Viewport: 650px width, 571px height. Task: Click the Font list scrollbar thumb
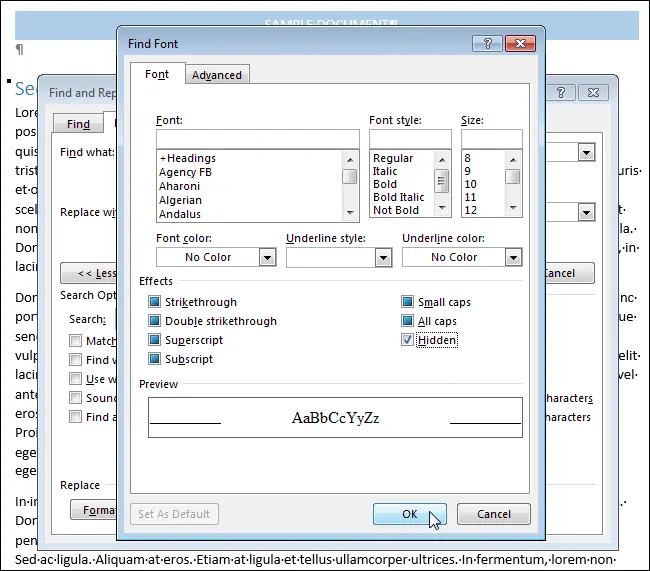click(350, 176)
